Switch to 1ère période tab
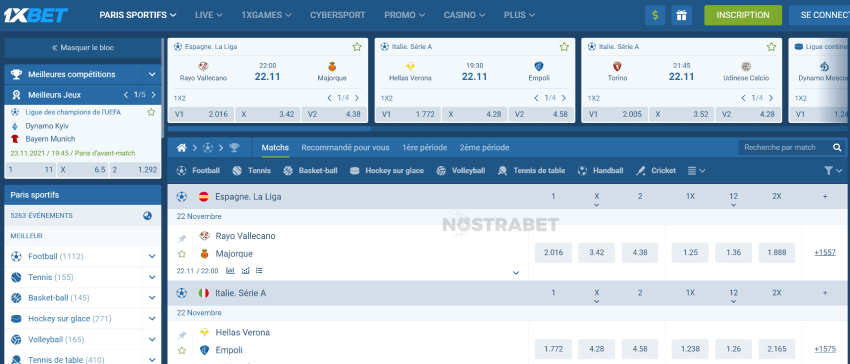The height and width of the screenshot is (364, 850). tap(424, 148)
